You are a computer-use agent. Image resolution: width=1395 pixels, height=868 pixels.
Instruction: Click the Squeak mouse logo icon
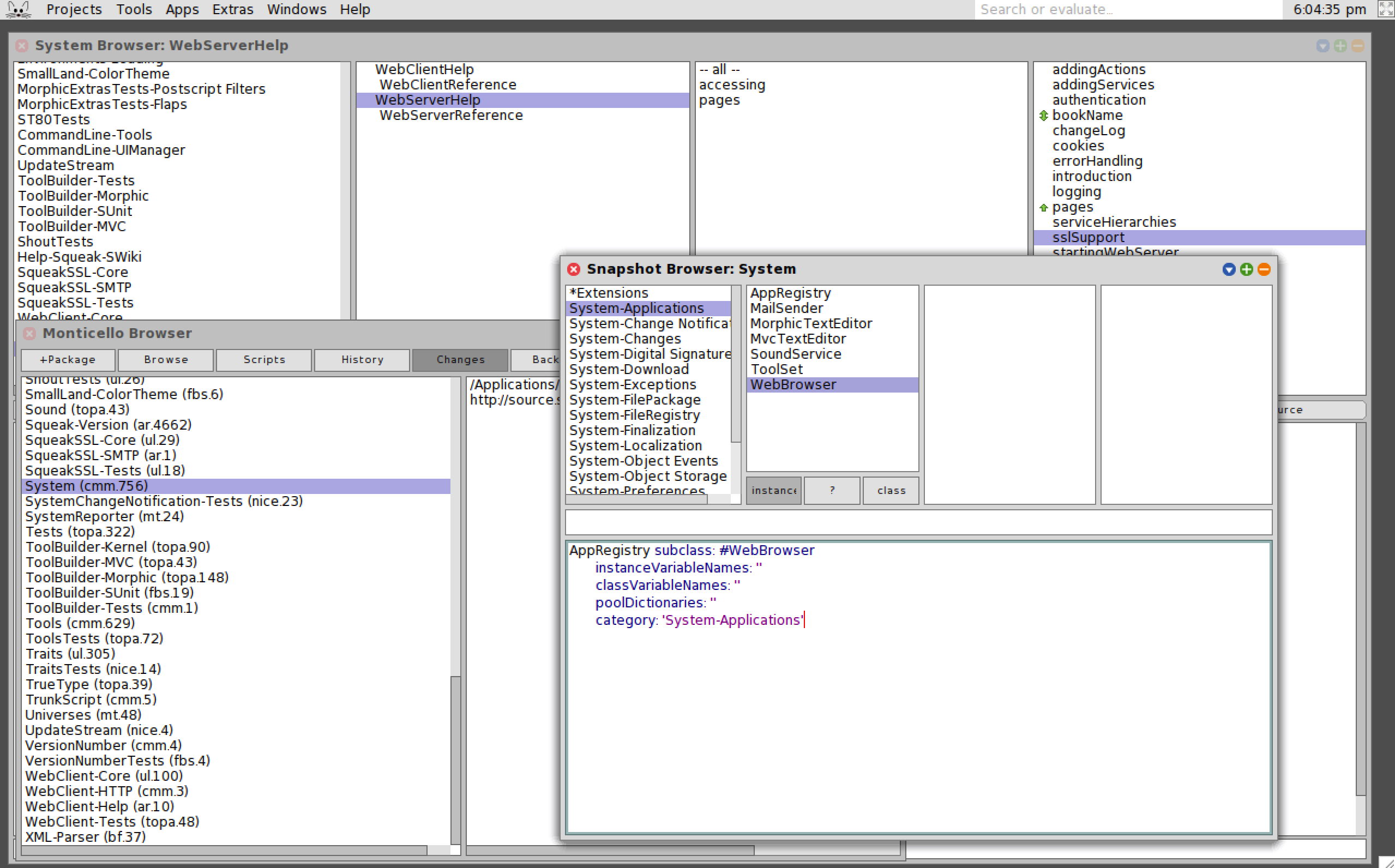[17, 9]
